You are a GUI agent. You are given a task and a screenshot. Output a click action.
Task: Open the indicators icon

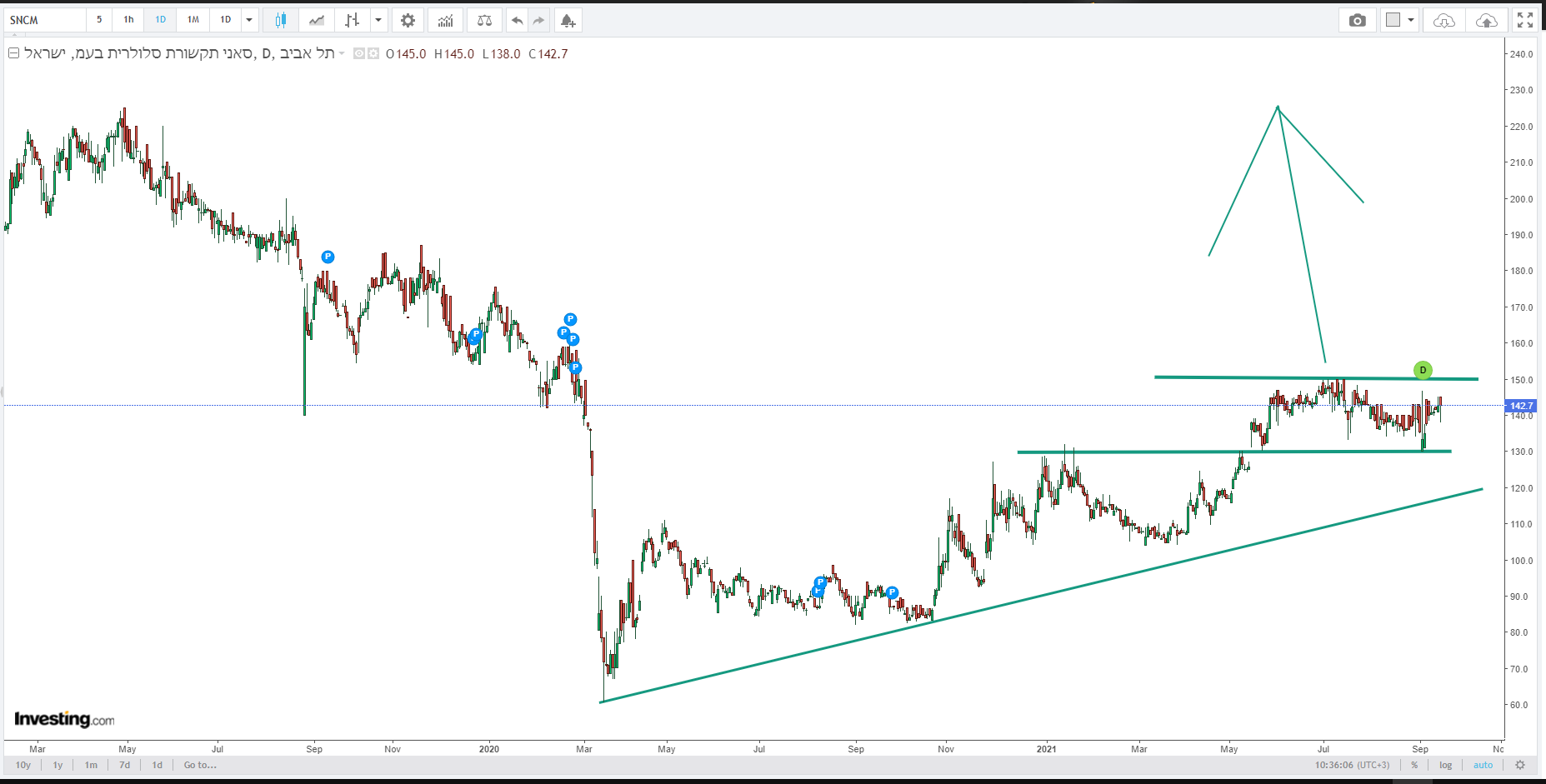pyautogui.click(x=446, y=20)
